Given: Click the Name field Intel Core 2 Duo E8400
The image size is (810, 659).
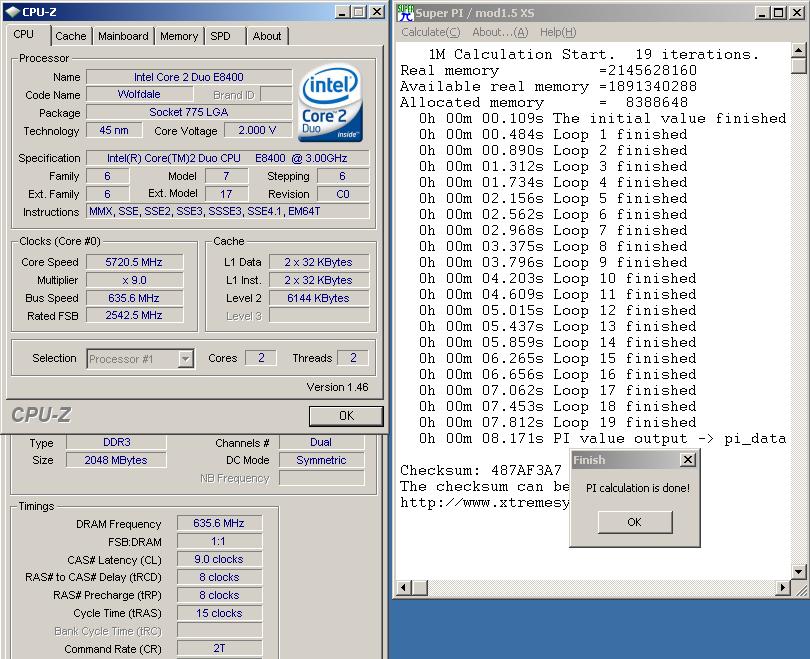Looking at the screenshot, I should [x=189, y=77].
